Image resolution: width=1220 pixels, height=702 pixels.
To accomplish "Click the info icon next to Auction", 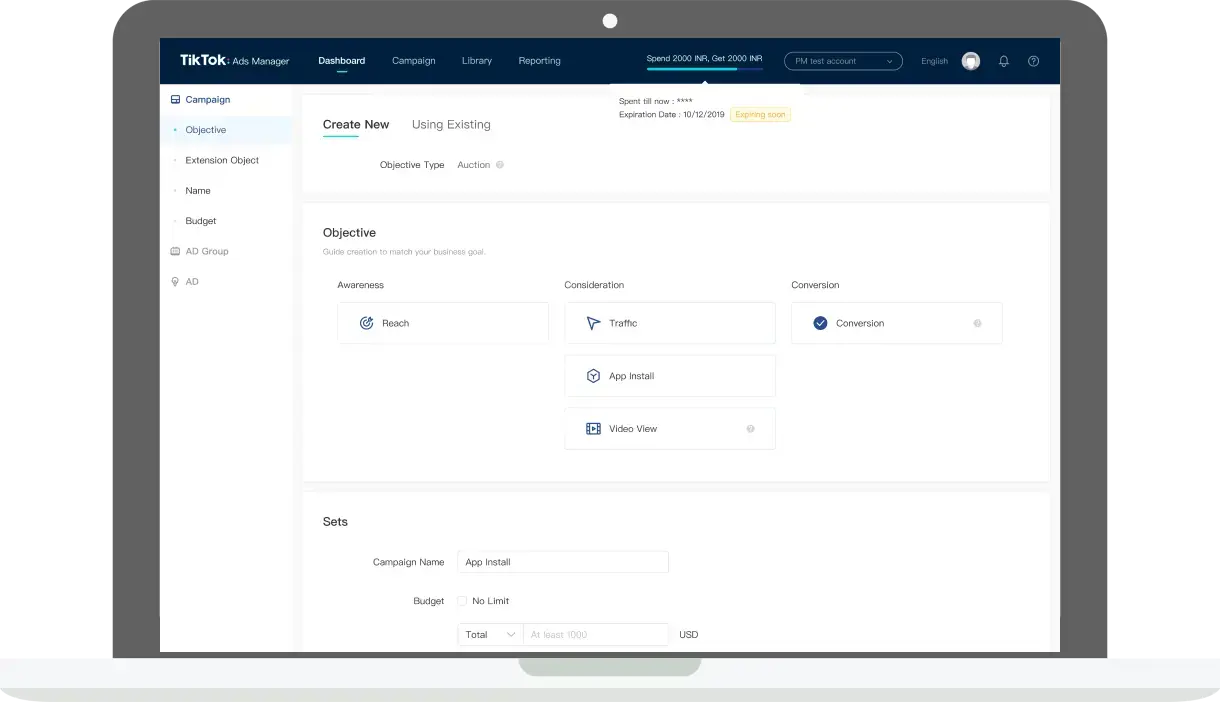I will pyautogui.click(x=500, y=165).
